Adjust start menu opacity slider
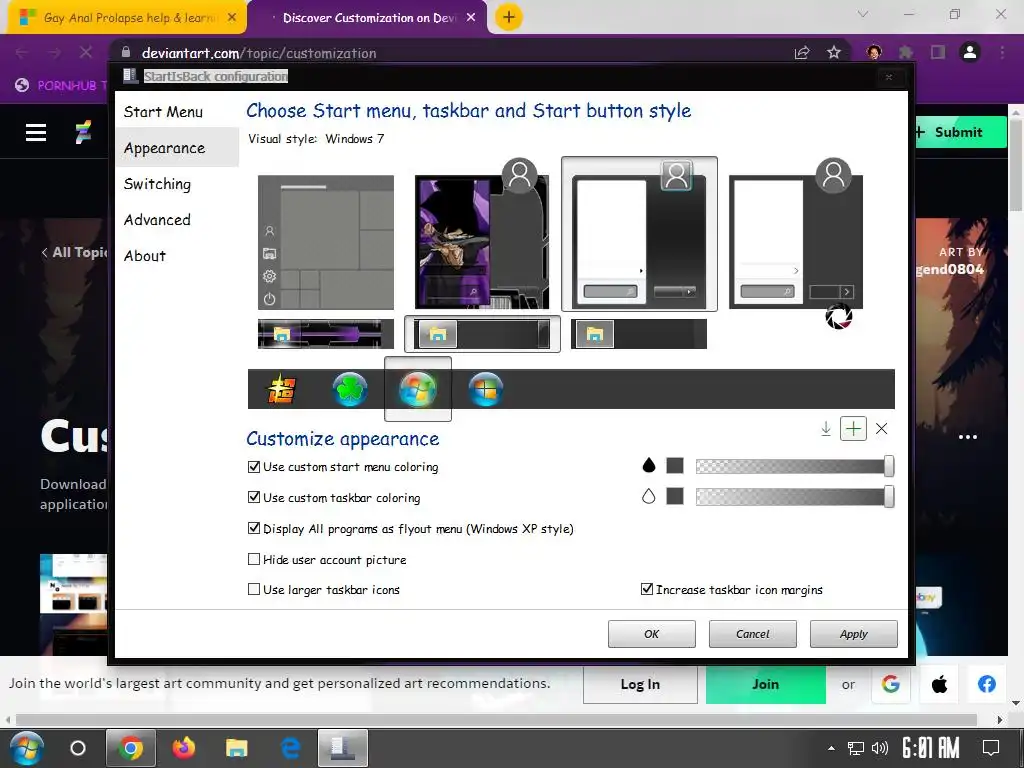The height and width of the screenshot is (768, 1024). coord(795,466)
